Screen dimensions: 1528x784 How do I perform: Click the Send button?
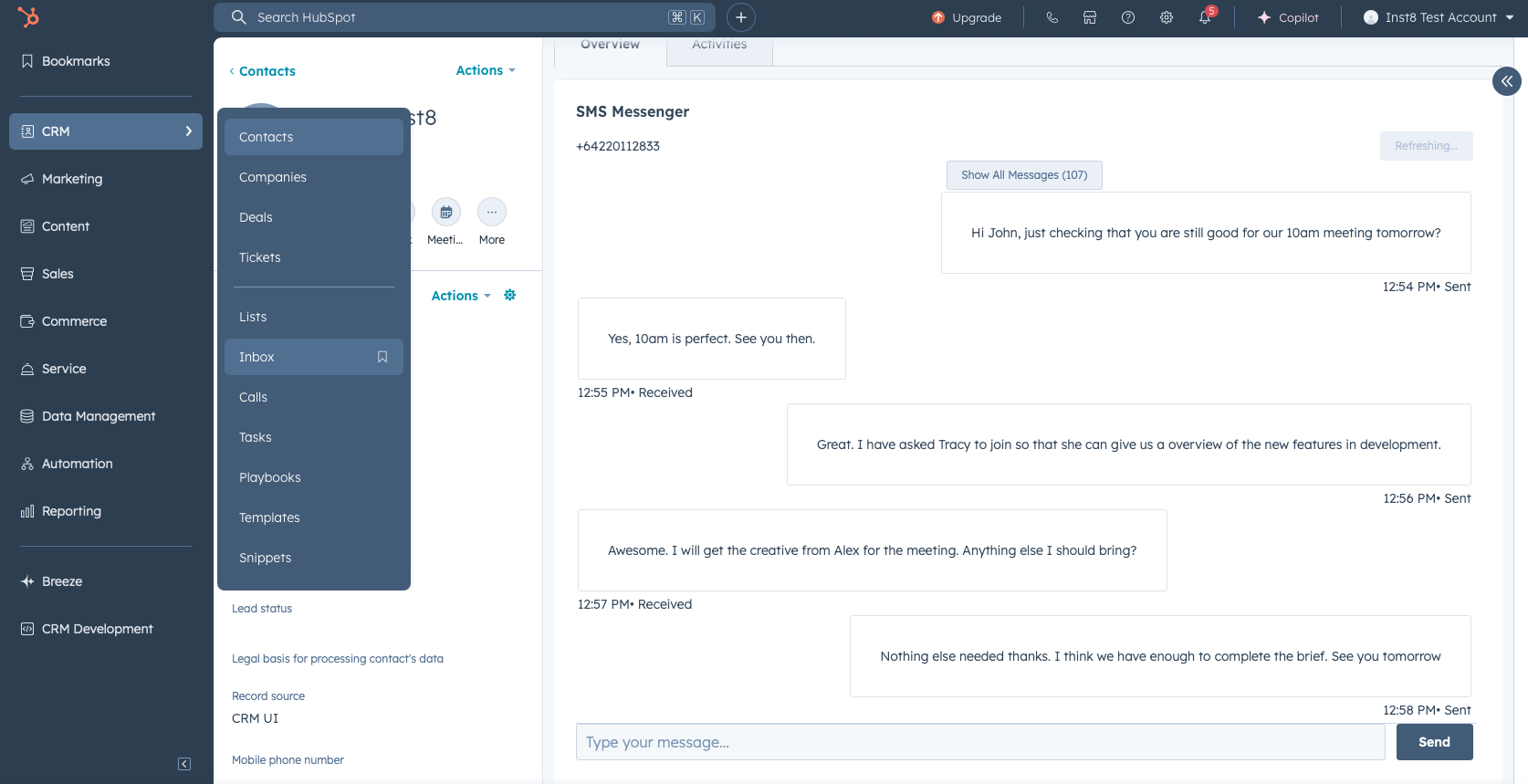coord(1434,742)
